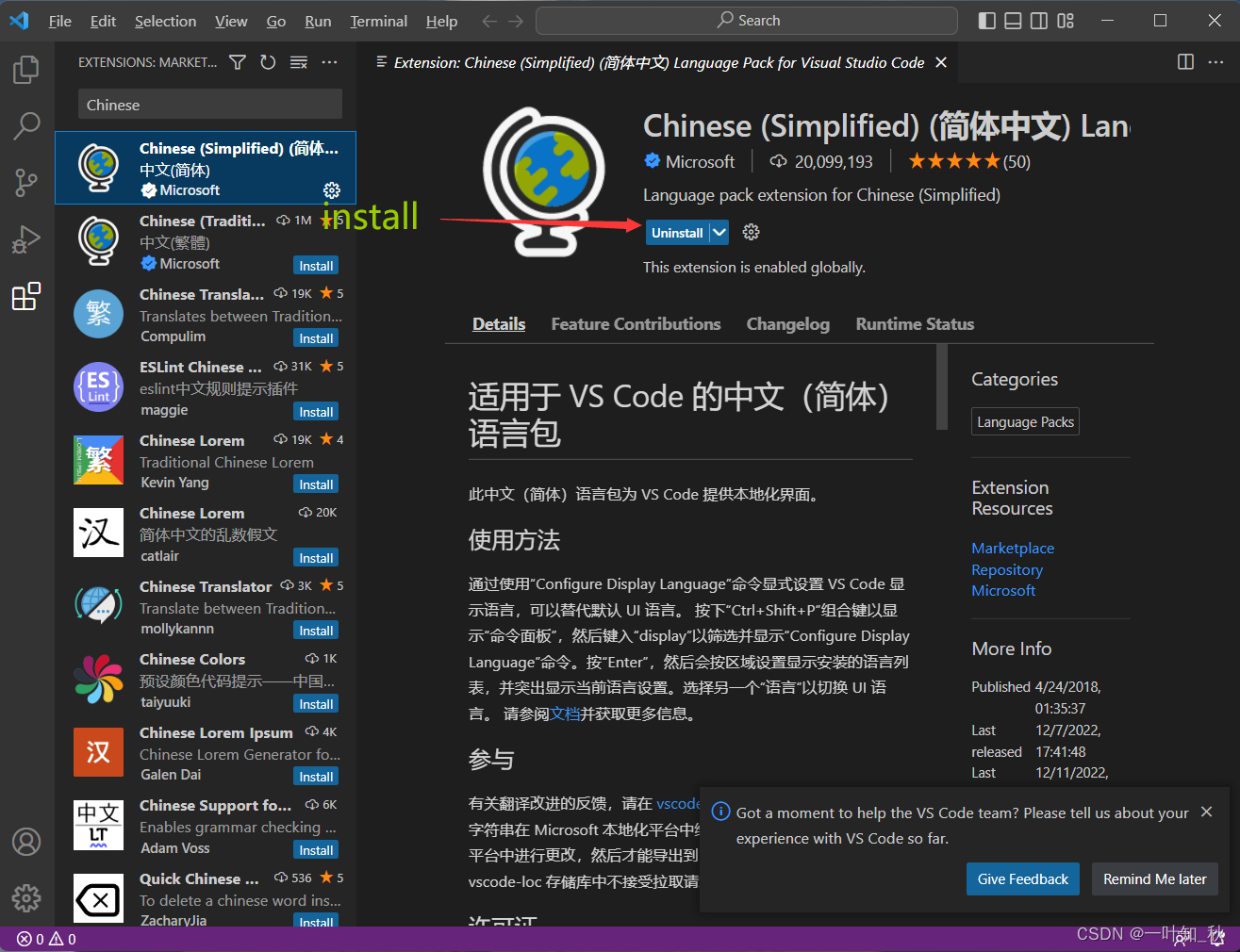Open the Help menu
The image size is (1240, 952).
(x=441, y=21)
